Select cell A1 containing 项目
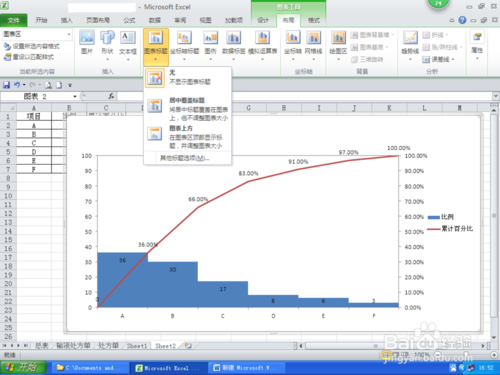The width and height of the screenshot is (500, 375). [x=34, y=116]
